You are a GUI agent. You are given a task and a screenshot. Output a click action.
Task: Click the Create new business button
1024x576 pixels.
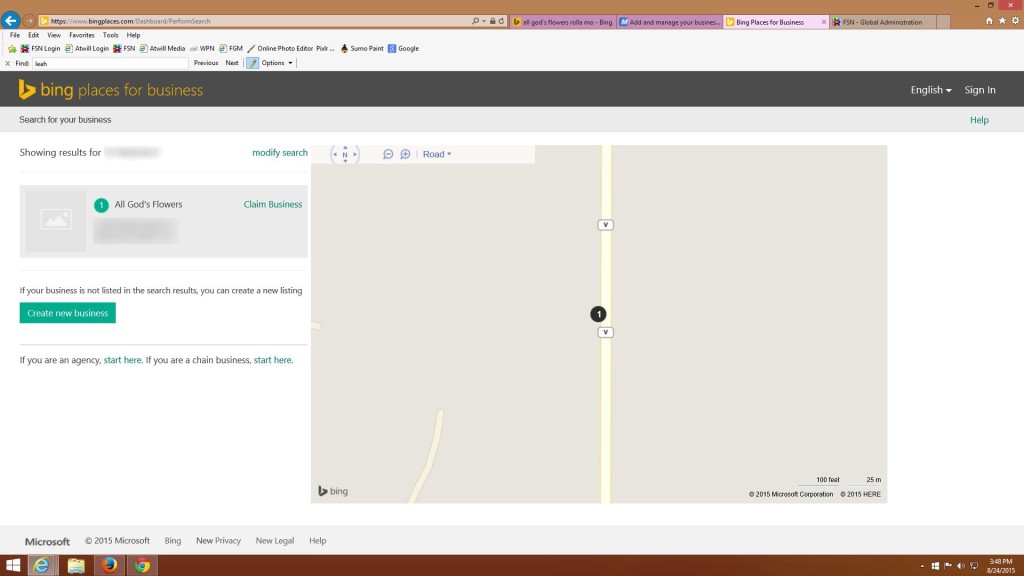coord(68,313)
